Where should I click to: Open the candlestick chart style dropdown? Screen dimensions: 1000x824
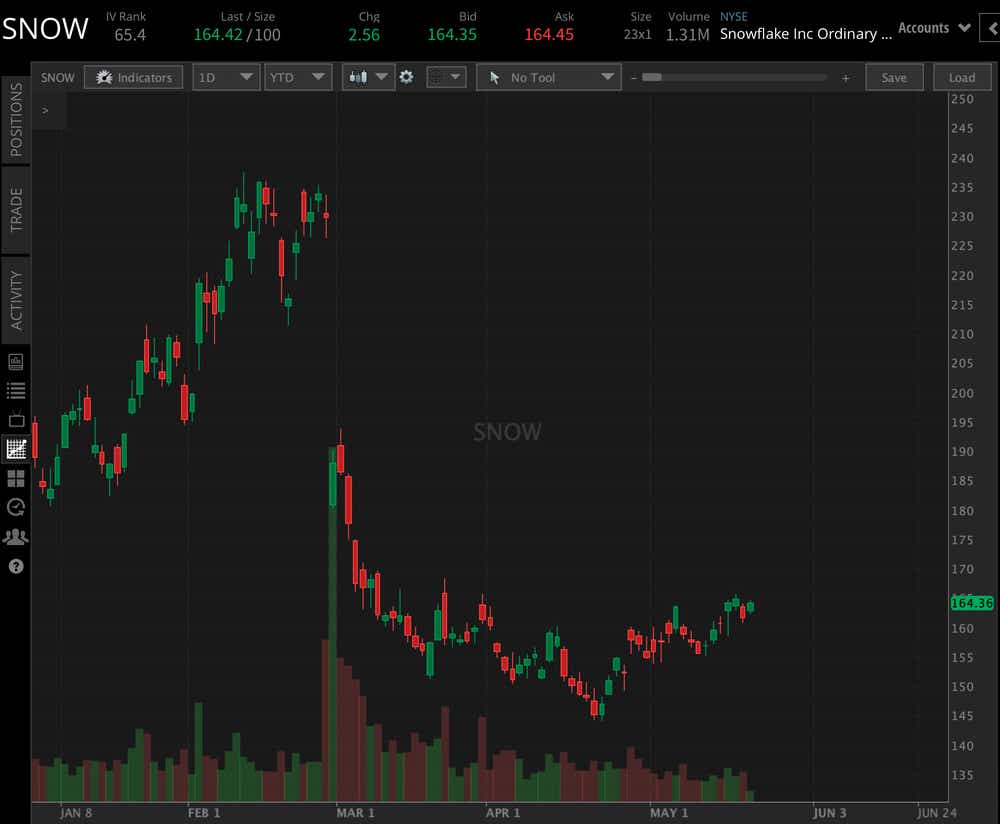point(368,77)
